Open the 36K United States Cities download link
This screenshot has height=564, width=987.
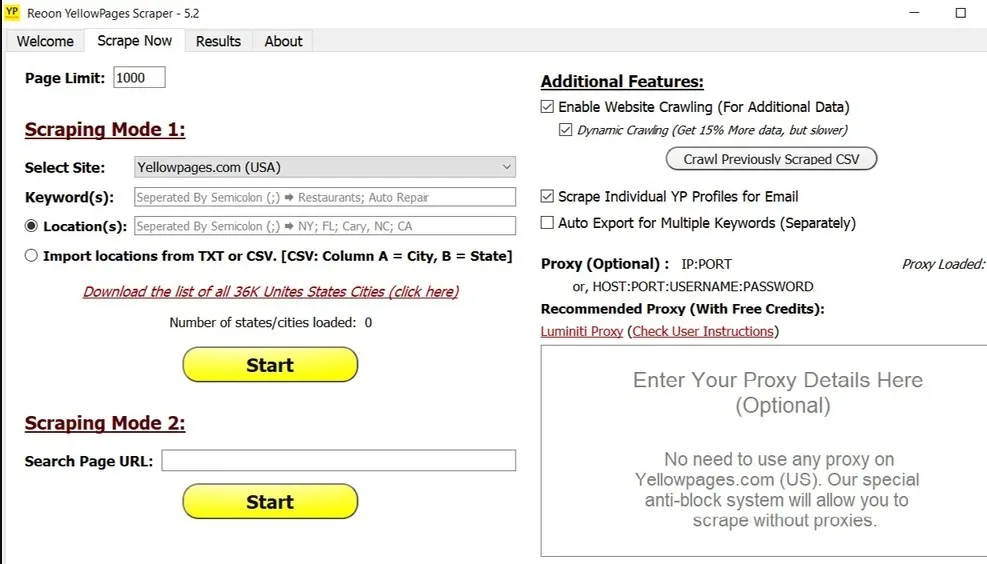click(x=270, y=292)
